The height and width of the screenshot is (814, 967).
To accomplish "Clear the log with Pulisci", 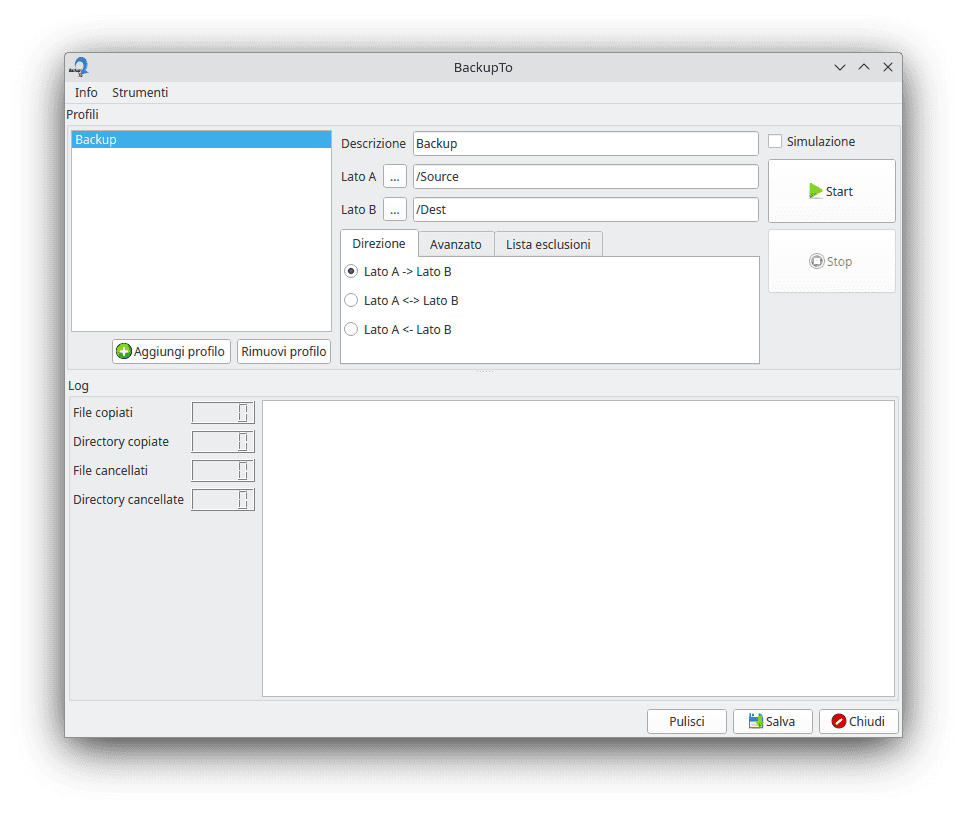I will point(686,722).
